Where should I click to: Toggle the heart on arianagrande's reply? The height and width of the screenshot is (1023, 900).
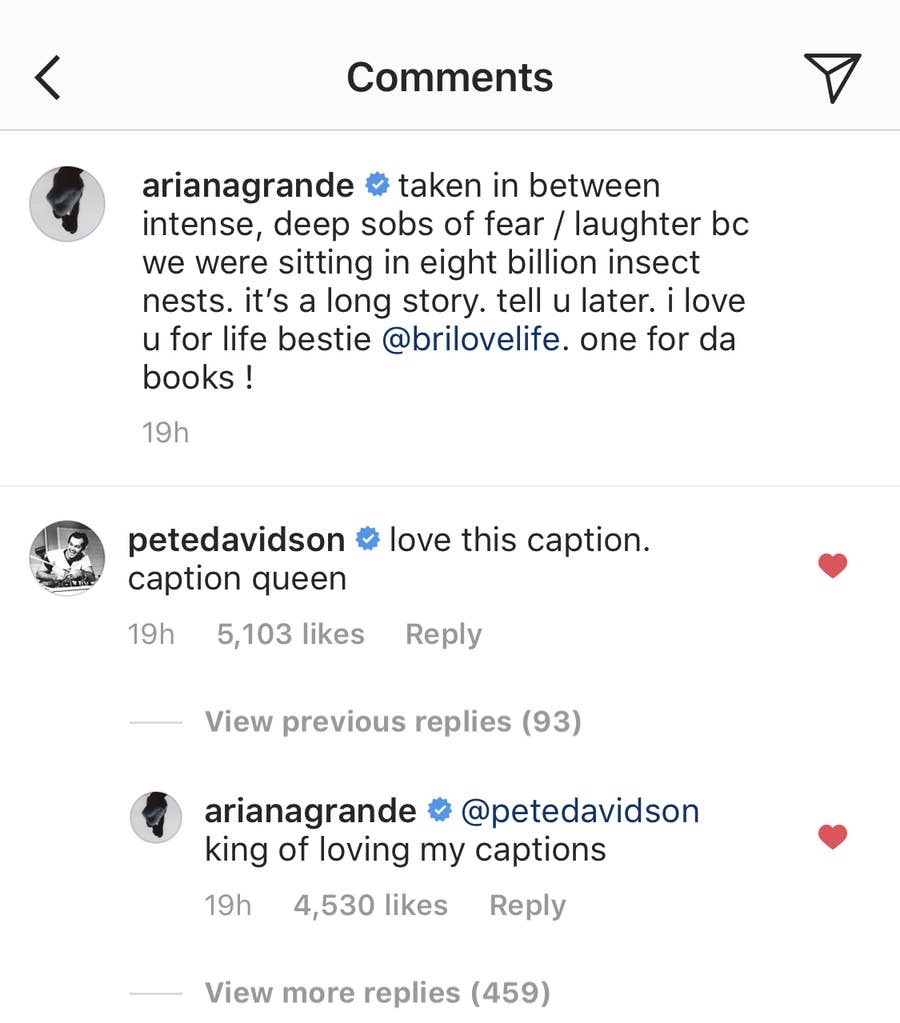(832, 836)
